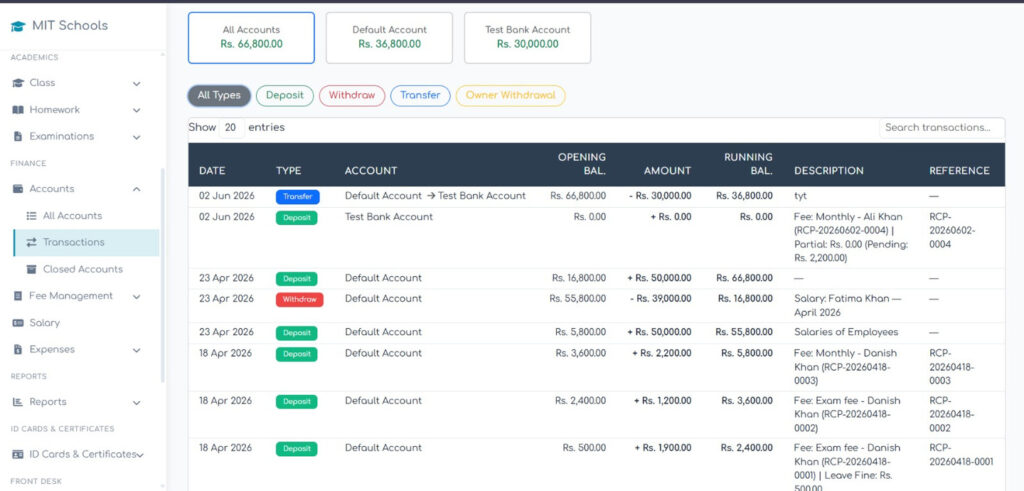
Task: Click the Search transactions field
Action: 942,128
